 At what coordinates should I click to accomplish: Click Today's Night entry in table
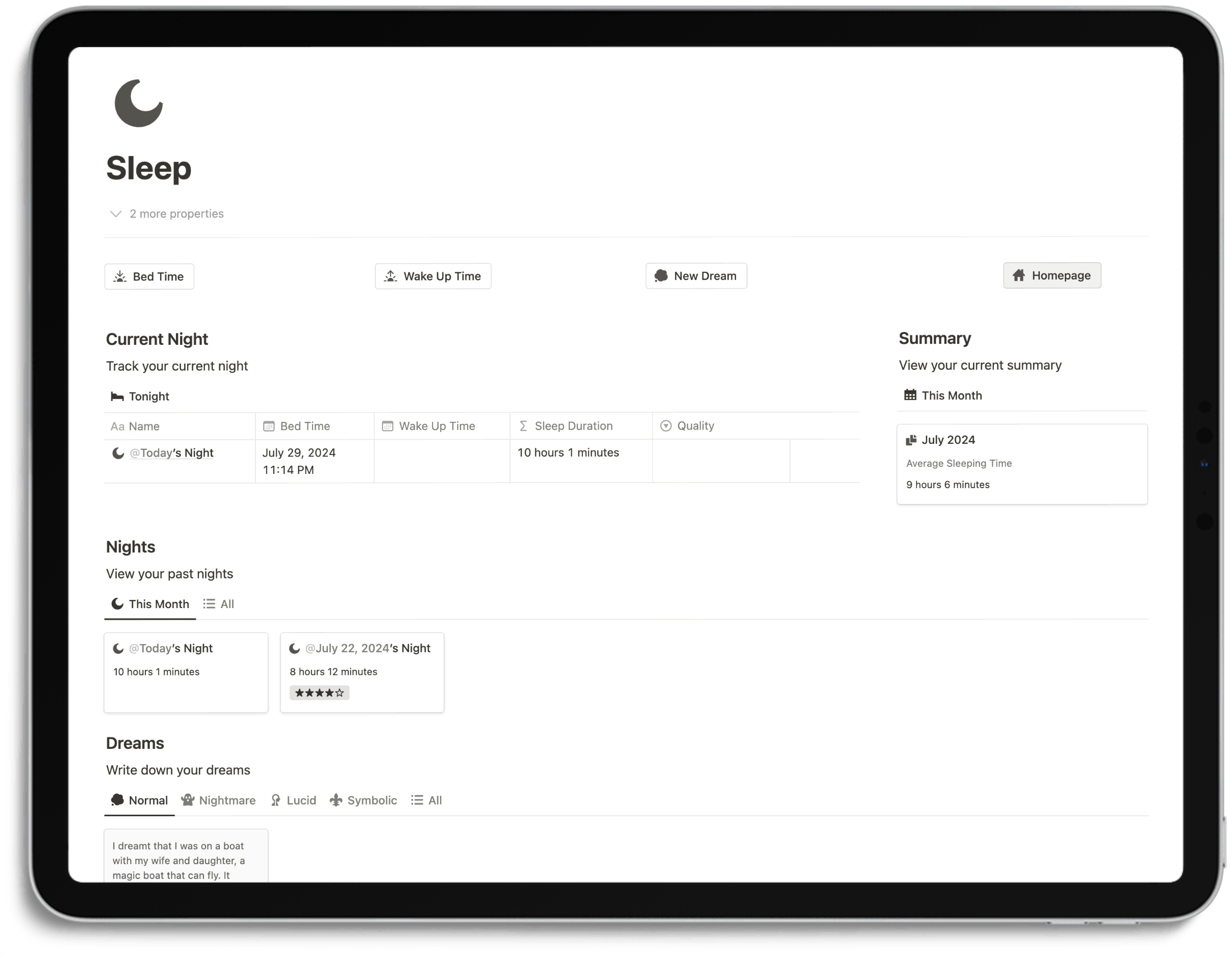(x=171, y=452)
